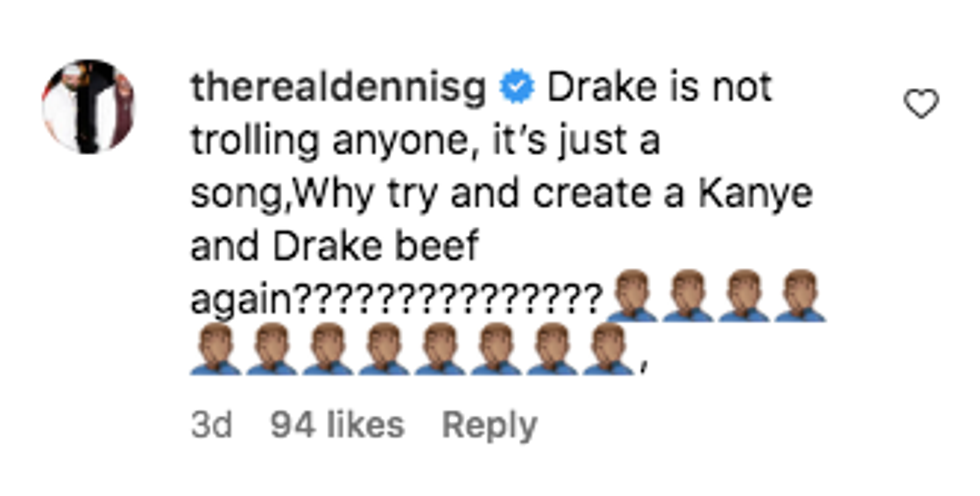
Task: Click the word "Drake" next to the verified badge
Action: pyautogui.click(x=600, y=88)
